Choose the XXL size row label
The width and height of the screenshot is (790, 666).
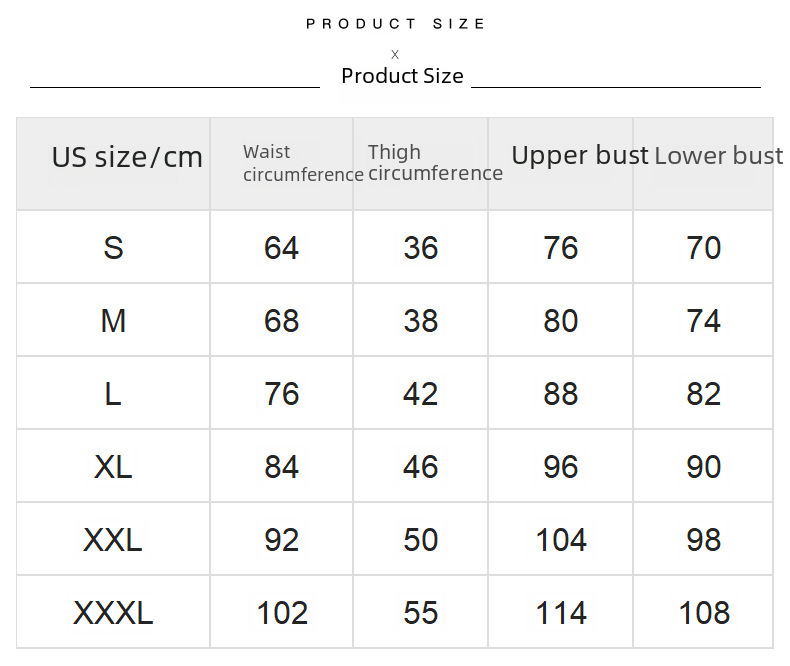(113, 540)
